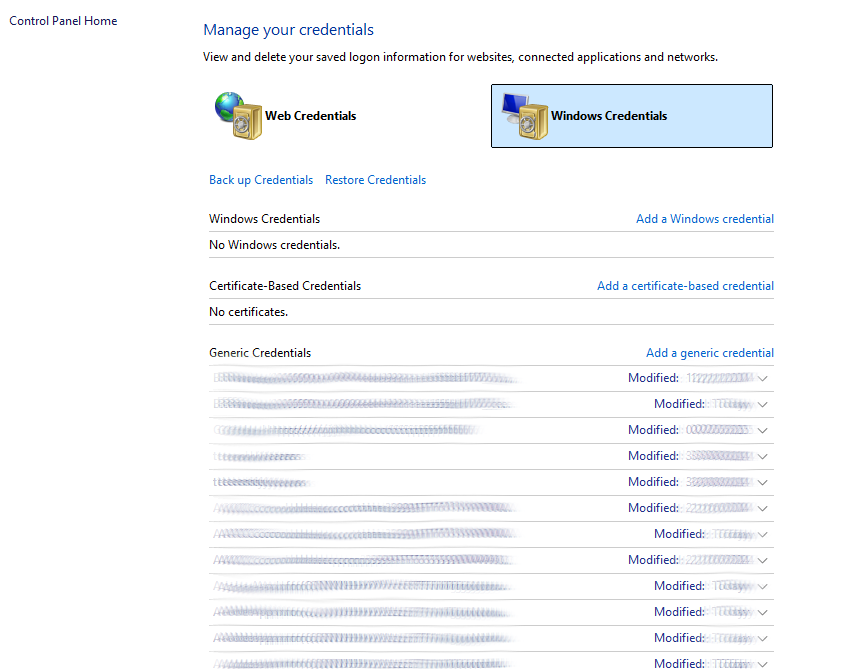Image resolution: width=851 pixels, height=669 pixels.
Task: Open the Back up Credentials link
Action: [261, 180]
